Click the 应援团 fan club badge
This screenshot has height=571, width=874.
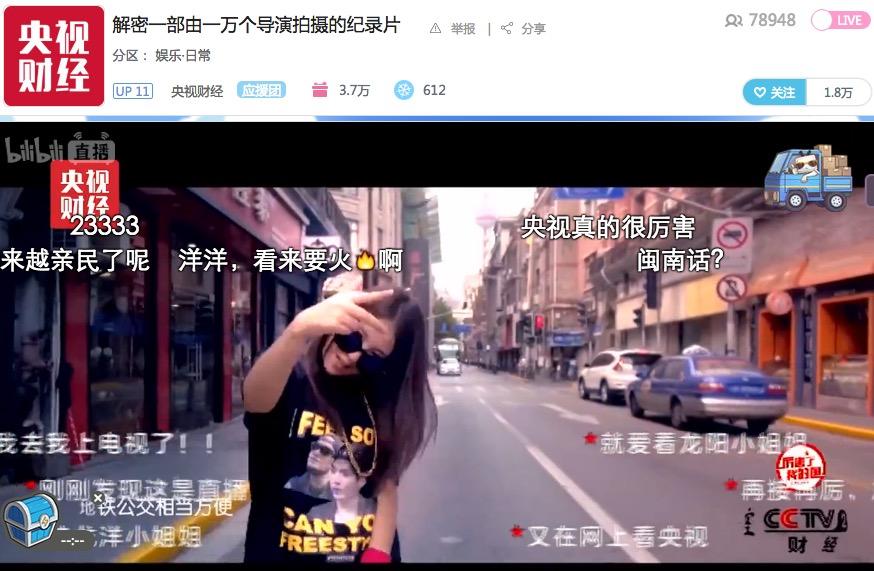[x=261, y=90]
